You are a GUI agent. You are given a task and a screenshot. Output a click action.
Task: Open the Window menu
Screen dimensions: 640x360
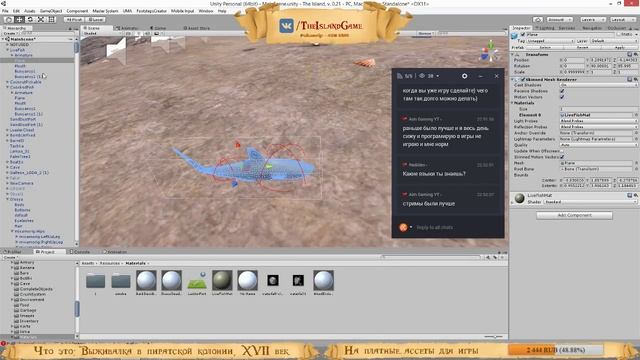(206, 11)
